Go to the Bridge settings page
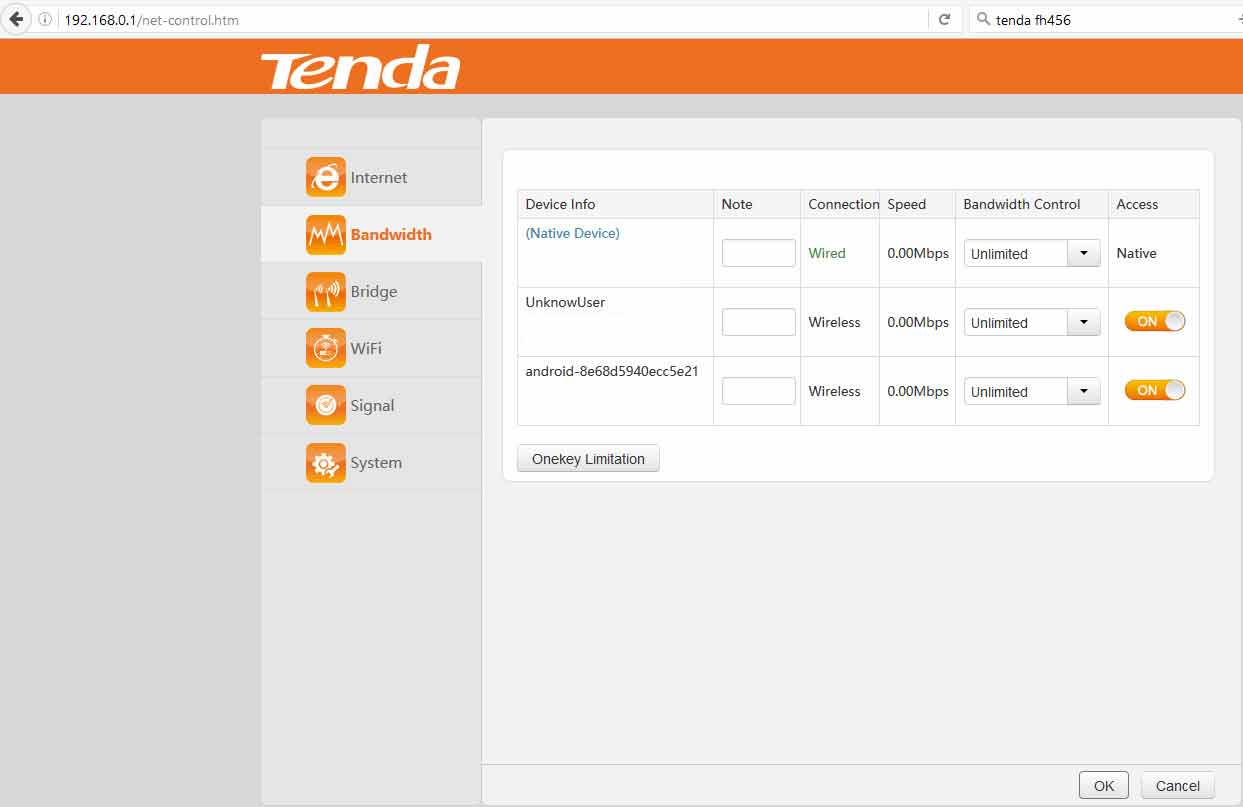 pyautogui.click(x=371, y=291)
